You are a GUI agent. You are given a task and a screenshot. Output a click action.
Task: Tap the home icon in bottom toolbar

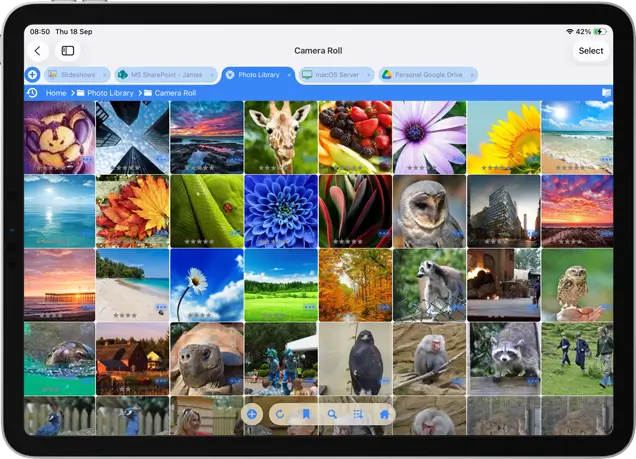(384, 414)
